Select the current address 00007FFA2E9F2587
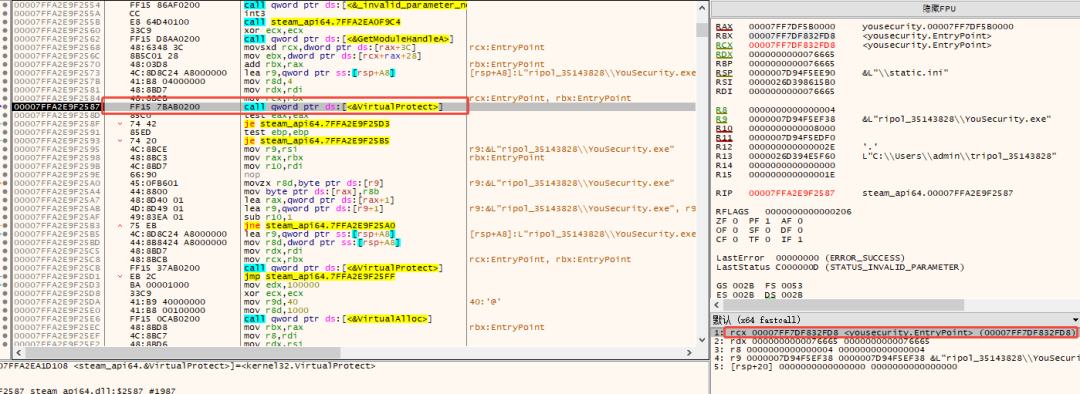The image size is (1080, 394). point(57,107)
